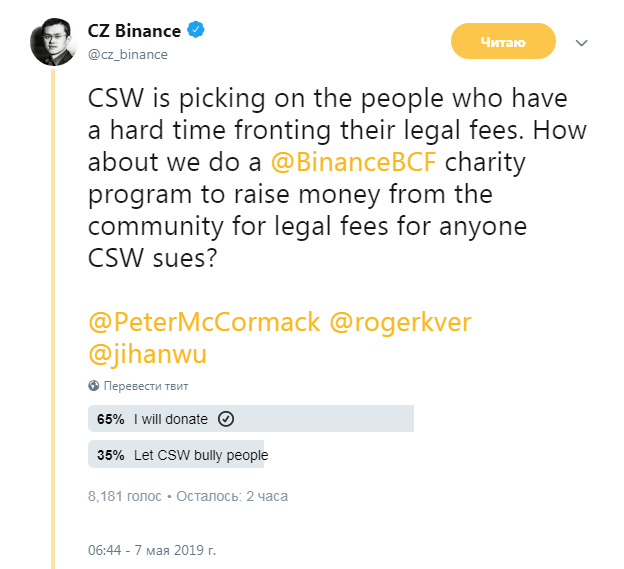Click the Осталось: 2 часа poll time remaining

(x=232, y=496)
